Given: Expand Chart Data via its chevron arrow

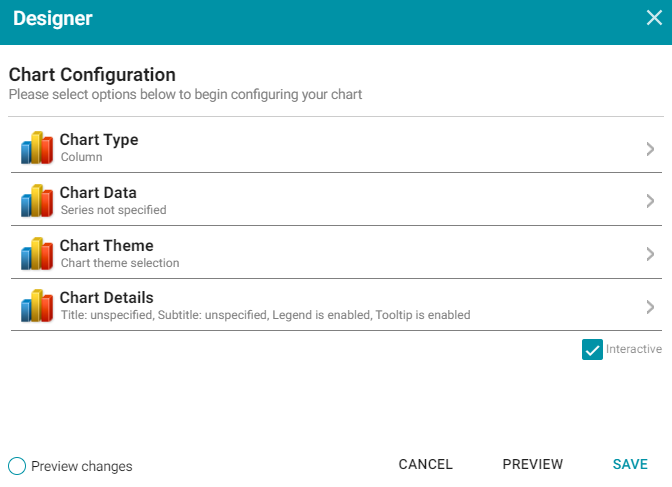Looking at the screenshot, I should coord(650,201).
